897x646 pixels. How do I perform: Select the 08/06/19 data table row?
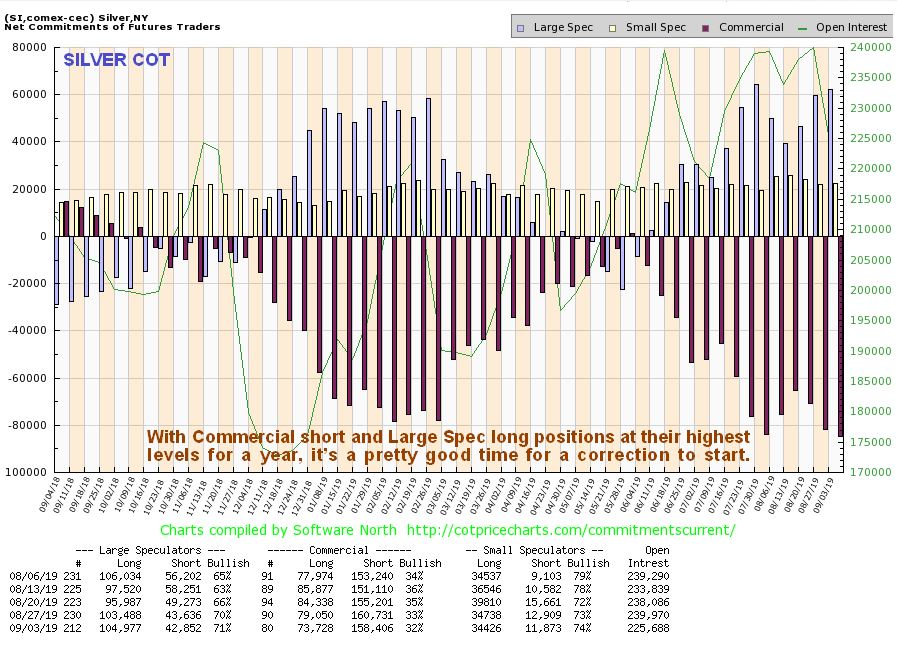(x=339, y=576)
